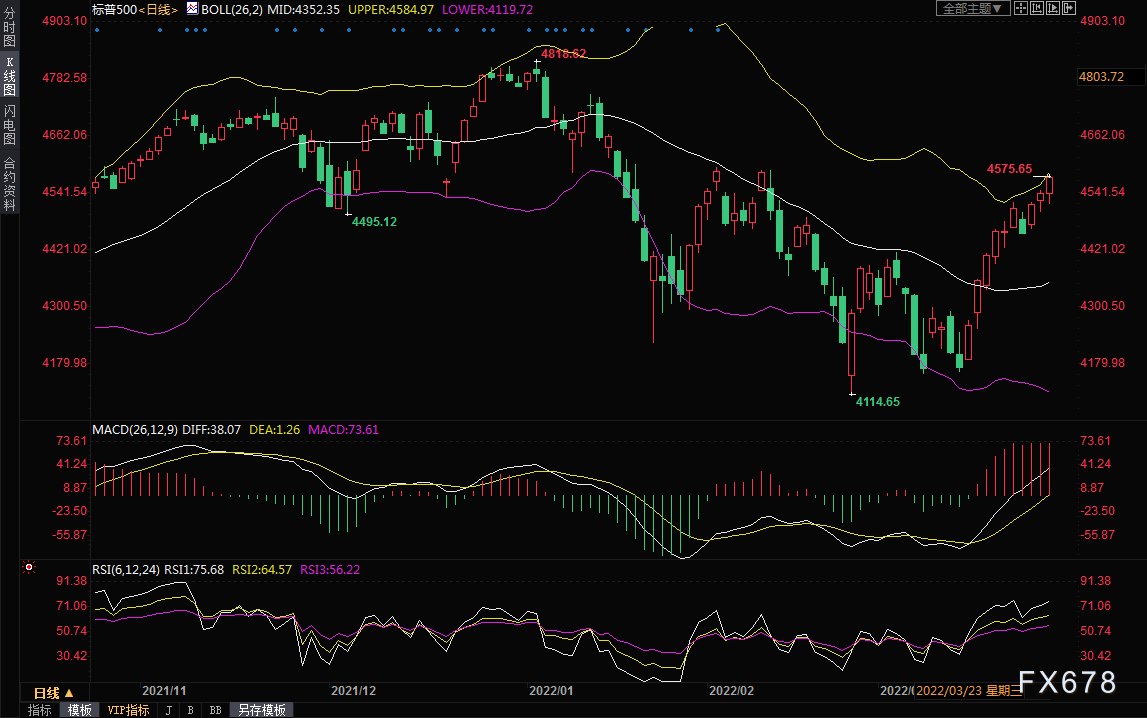Switch to the 分时图 side tab
This screenshot has height=718, width=1147.
10,26
